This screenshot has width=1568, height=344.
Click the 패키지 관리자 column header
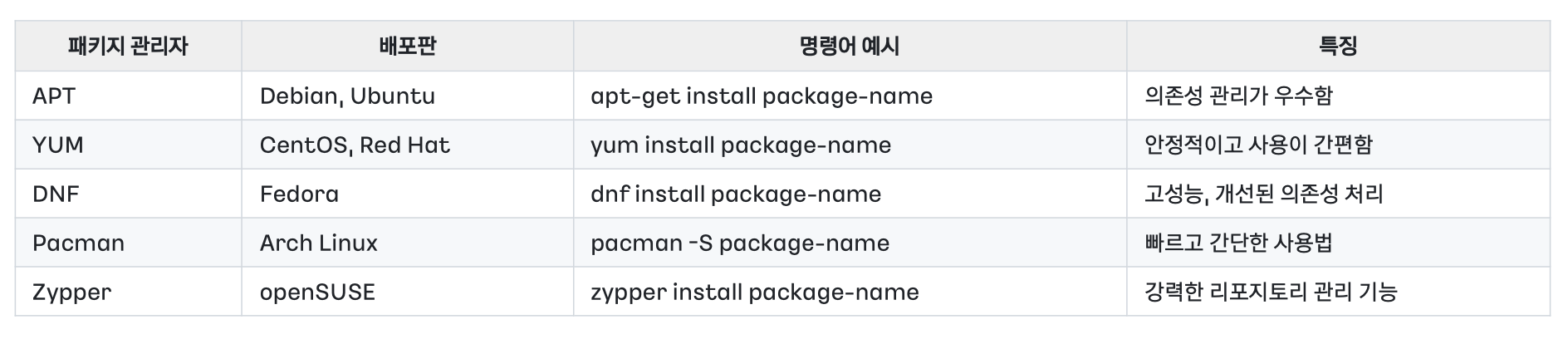(x=128, y=46)
